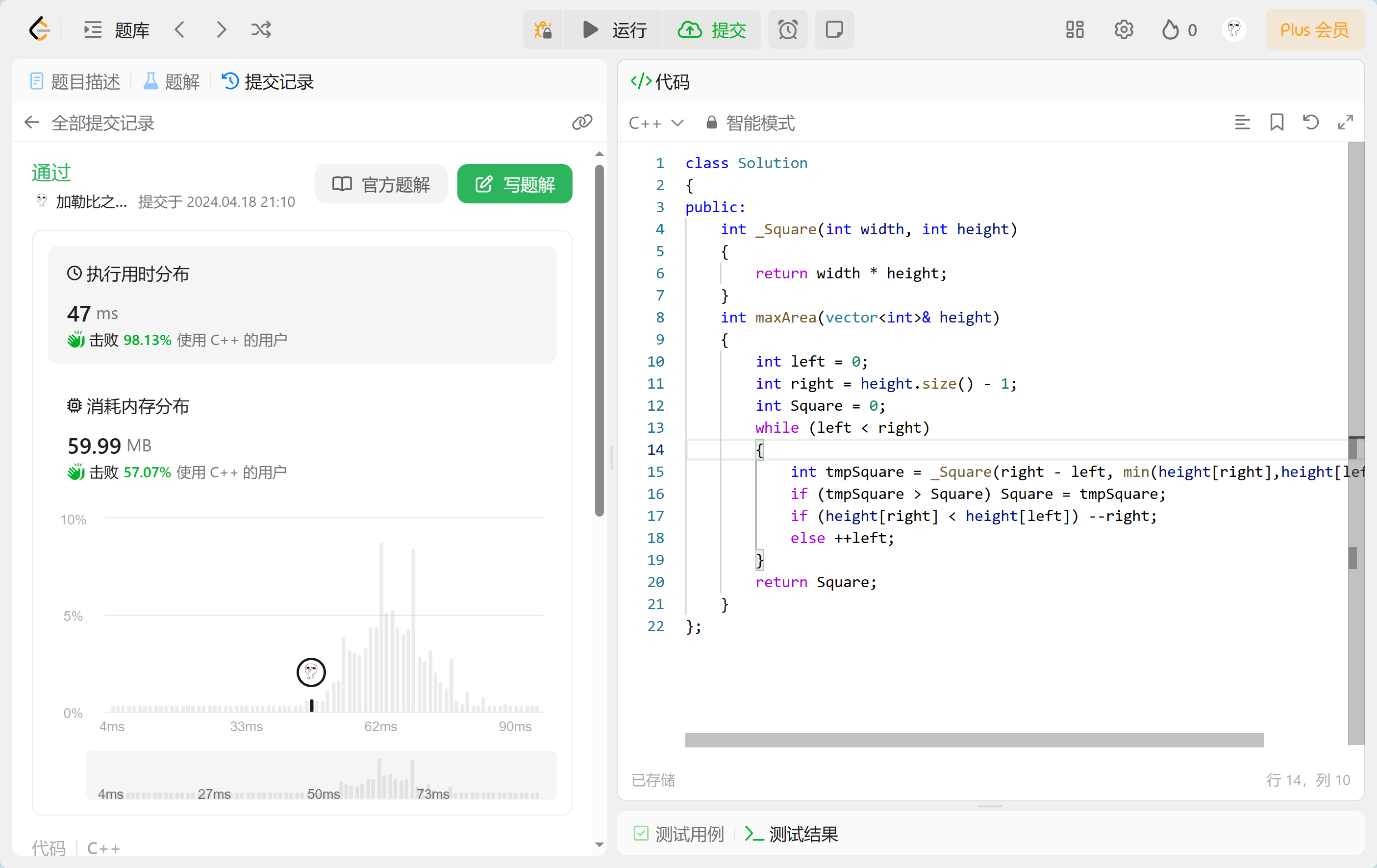Open the settings gear icon
1377x868 pixels.
click(x=1123, y=30)
